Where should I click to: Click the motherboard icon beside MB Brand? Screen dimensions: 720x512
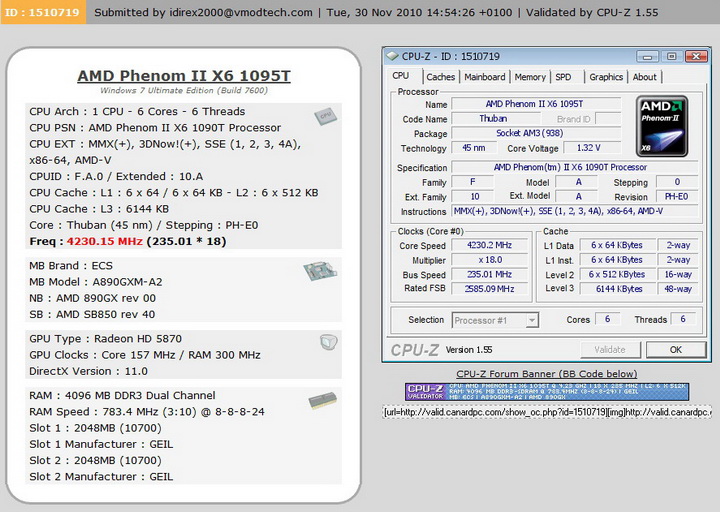(x=320, y=271)
